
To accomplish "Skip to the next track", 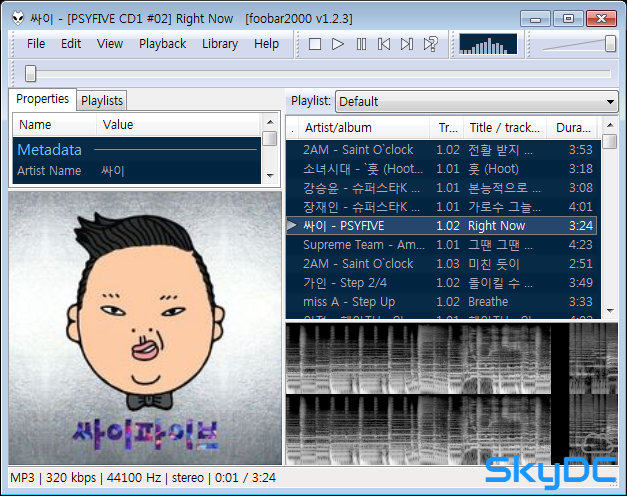I will tap(407, 44).
